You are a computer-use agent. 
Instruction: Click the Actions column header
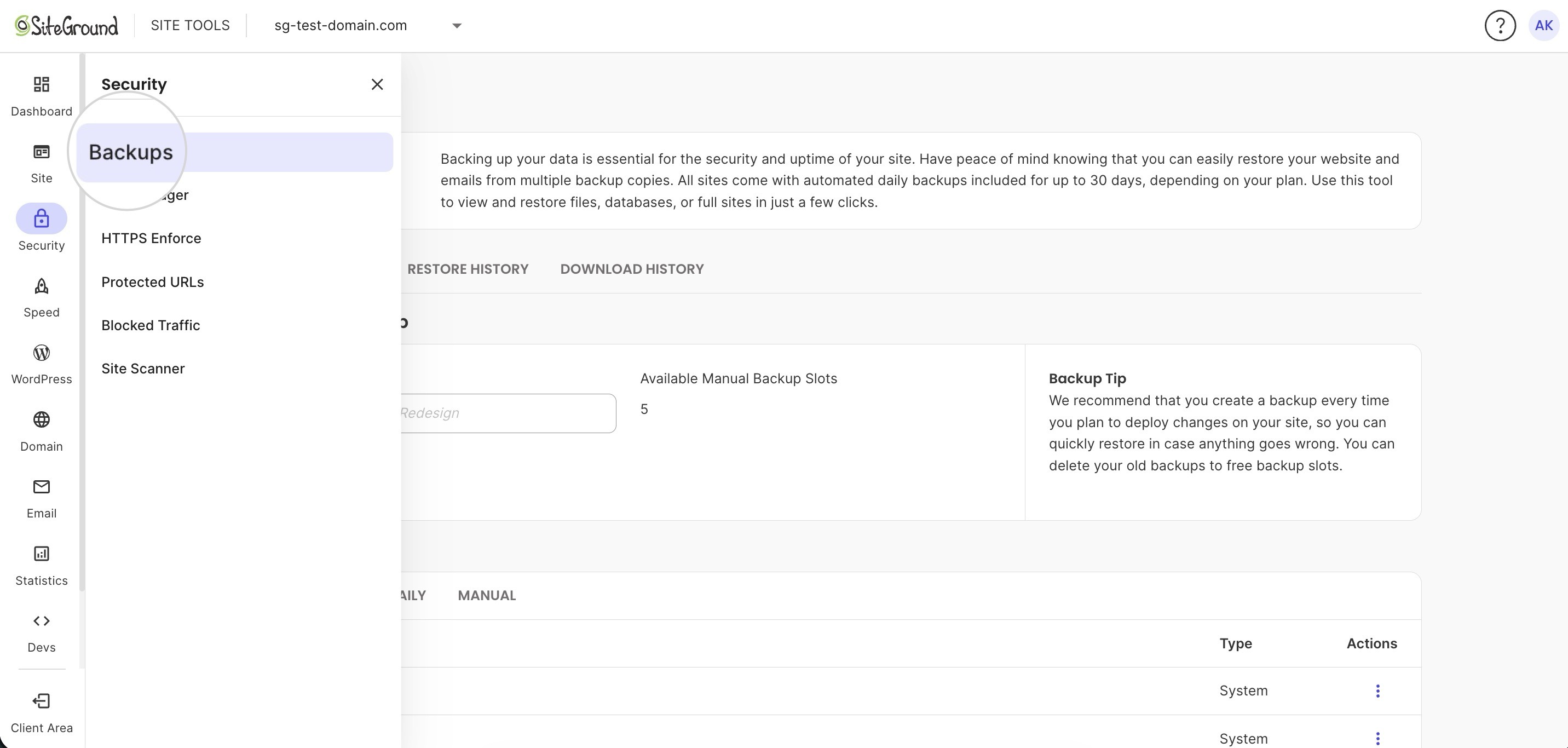coord(1371,643)
